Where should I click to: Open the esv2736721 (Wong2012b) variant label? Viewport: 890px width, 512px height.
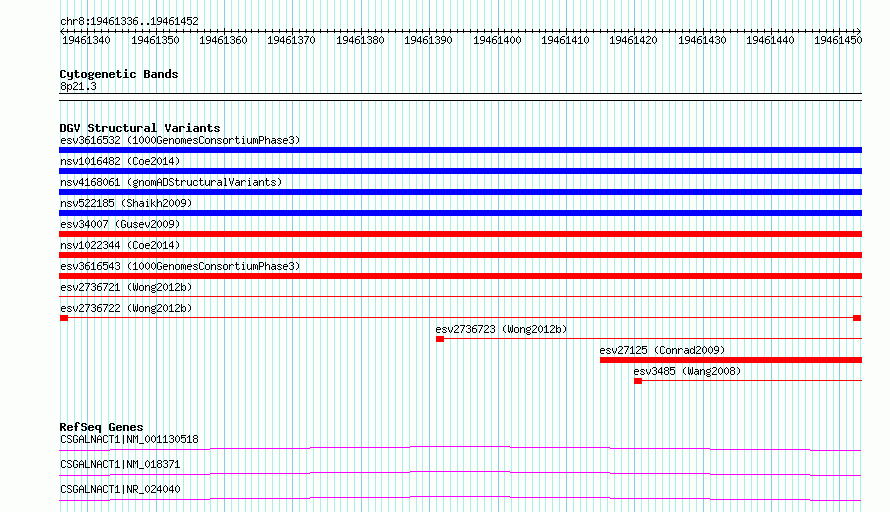(x=126, y=287)
